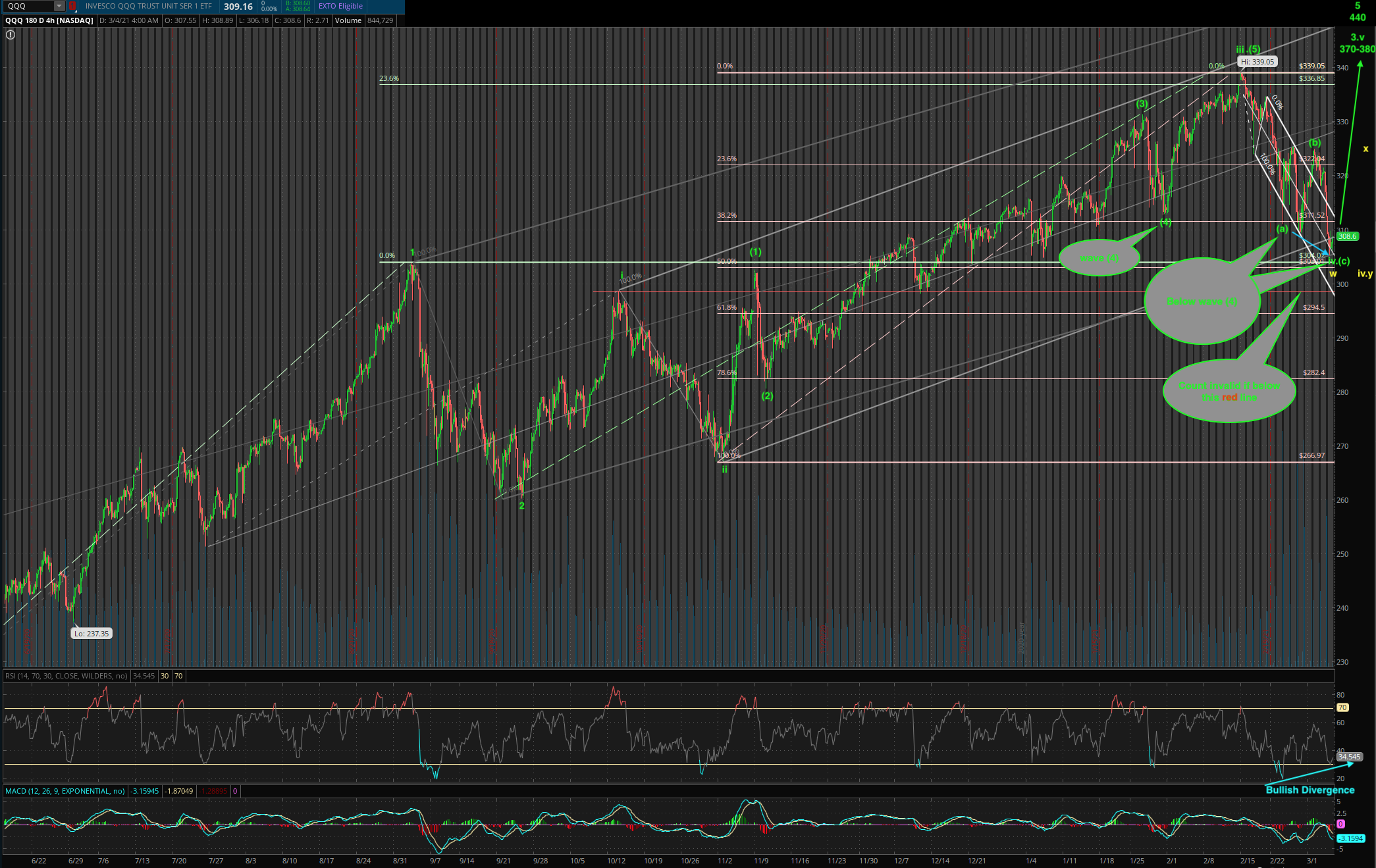Click the 340 price axis label

(1342, 68)
